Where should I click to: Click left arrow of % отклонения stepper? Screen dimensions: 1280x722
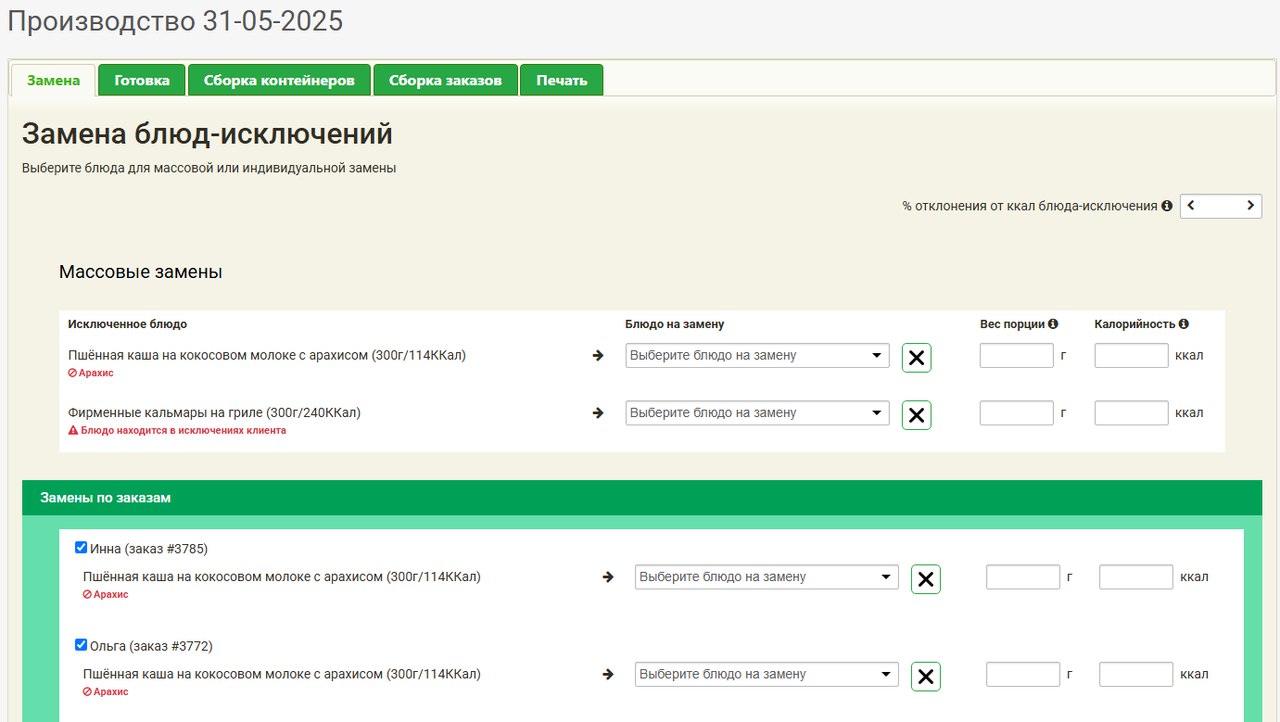coord(1192,206)
